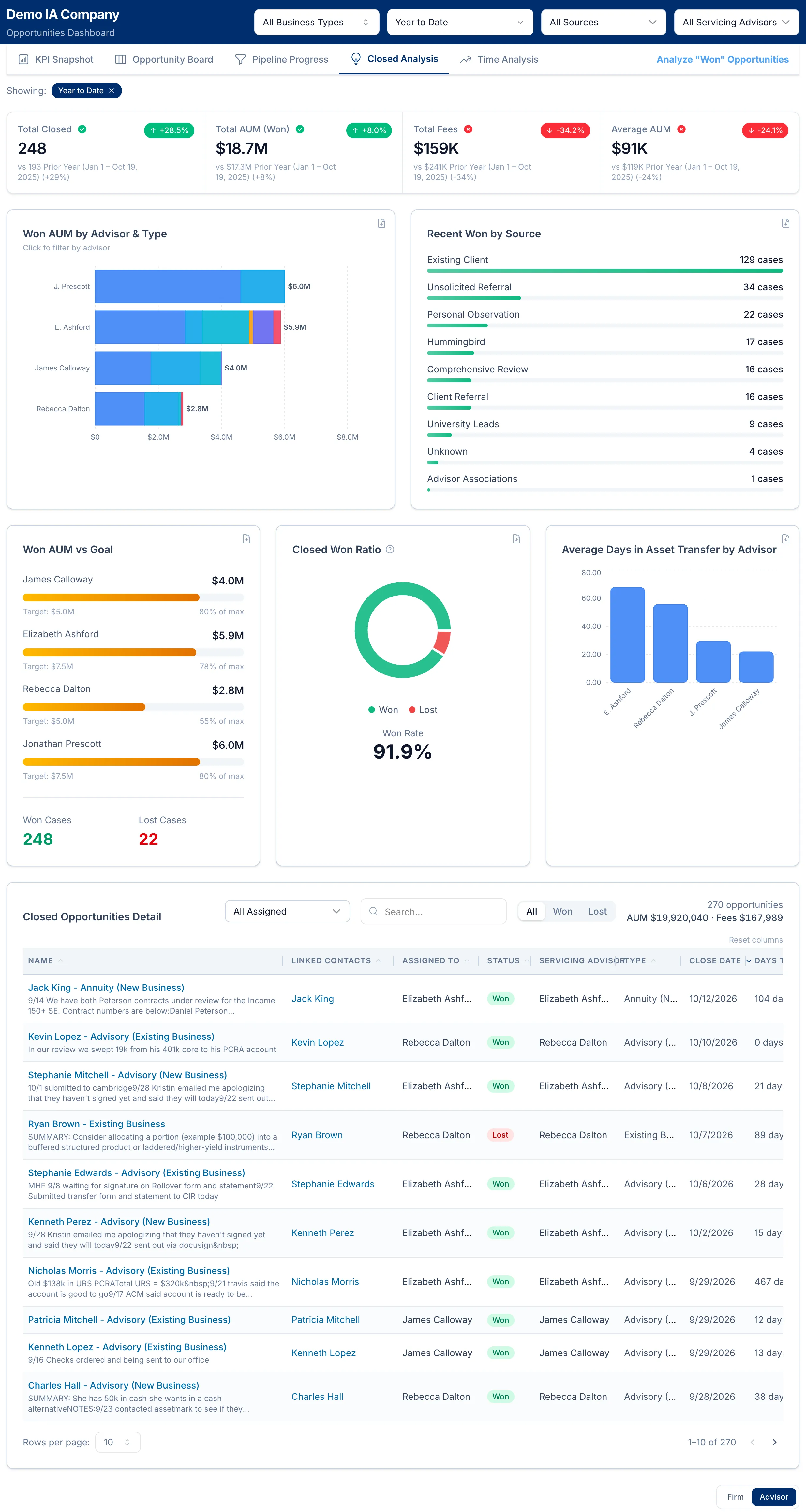Open the Closed Won Ratio help icon
This screenshot has width=806, height=1512.
390,550
